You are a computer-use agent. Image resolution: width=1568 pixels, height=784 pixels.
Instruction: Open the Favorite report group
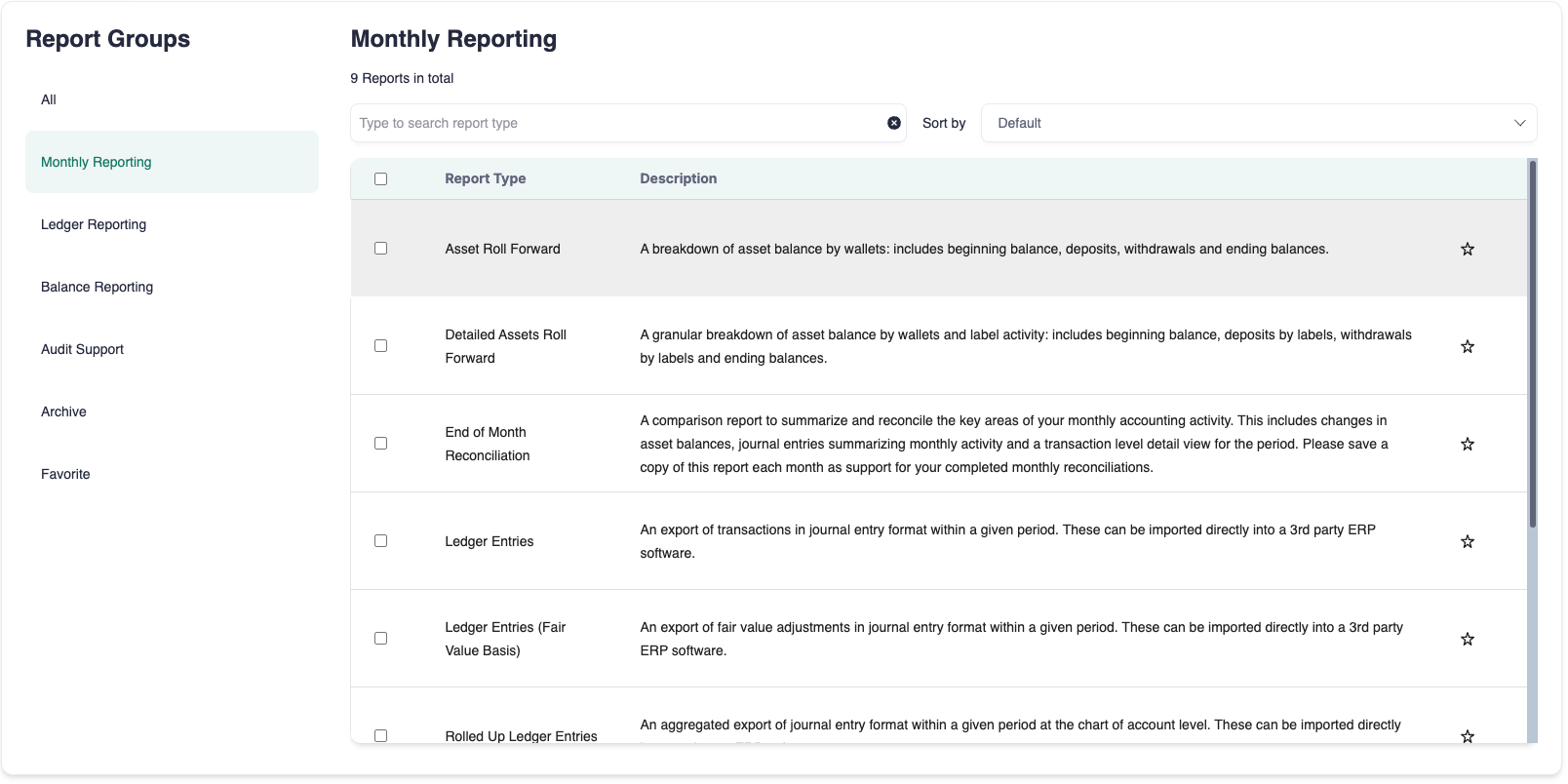coord(65,474)
